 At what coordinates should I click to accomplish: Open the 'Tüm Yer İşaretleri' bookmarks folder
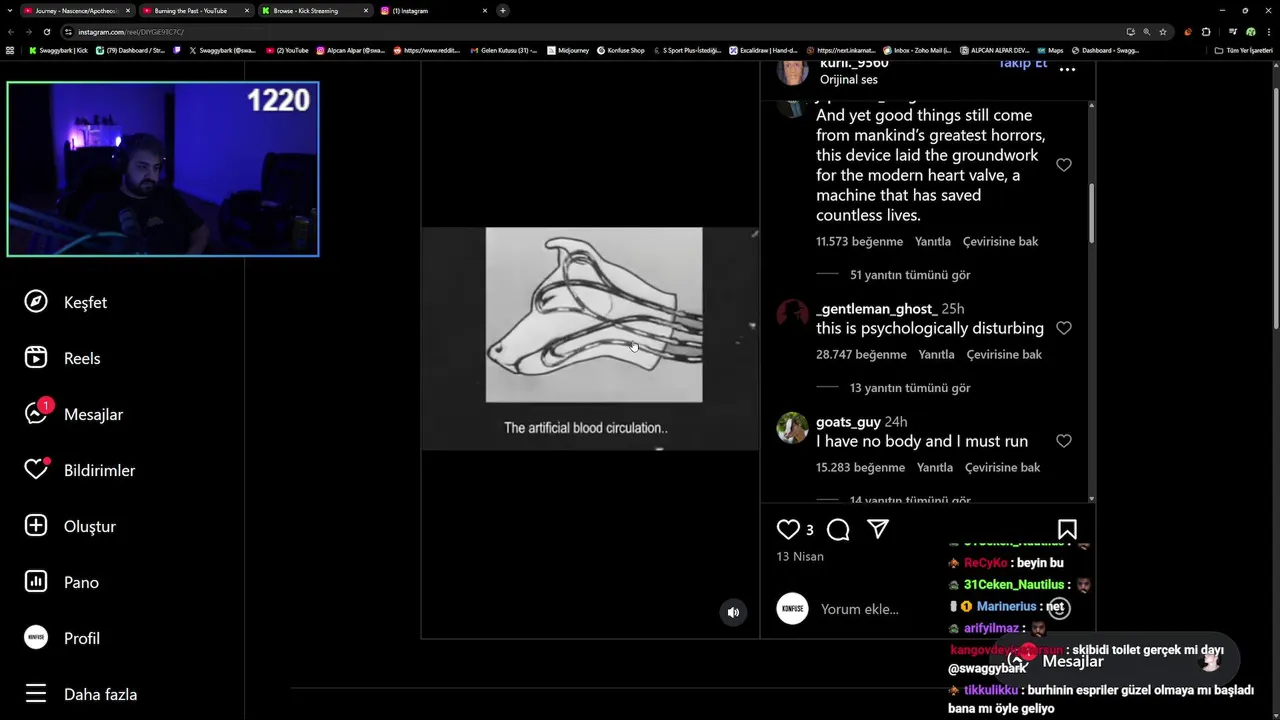pos(1244,50)
